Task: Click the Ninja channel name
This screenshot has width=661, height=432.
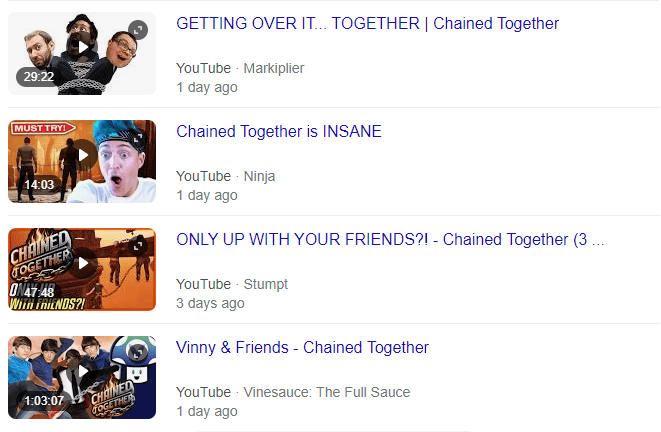Action: 259,176
